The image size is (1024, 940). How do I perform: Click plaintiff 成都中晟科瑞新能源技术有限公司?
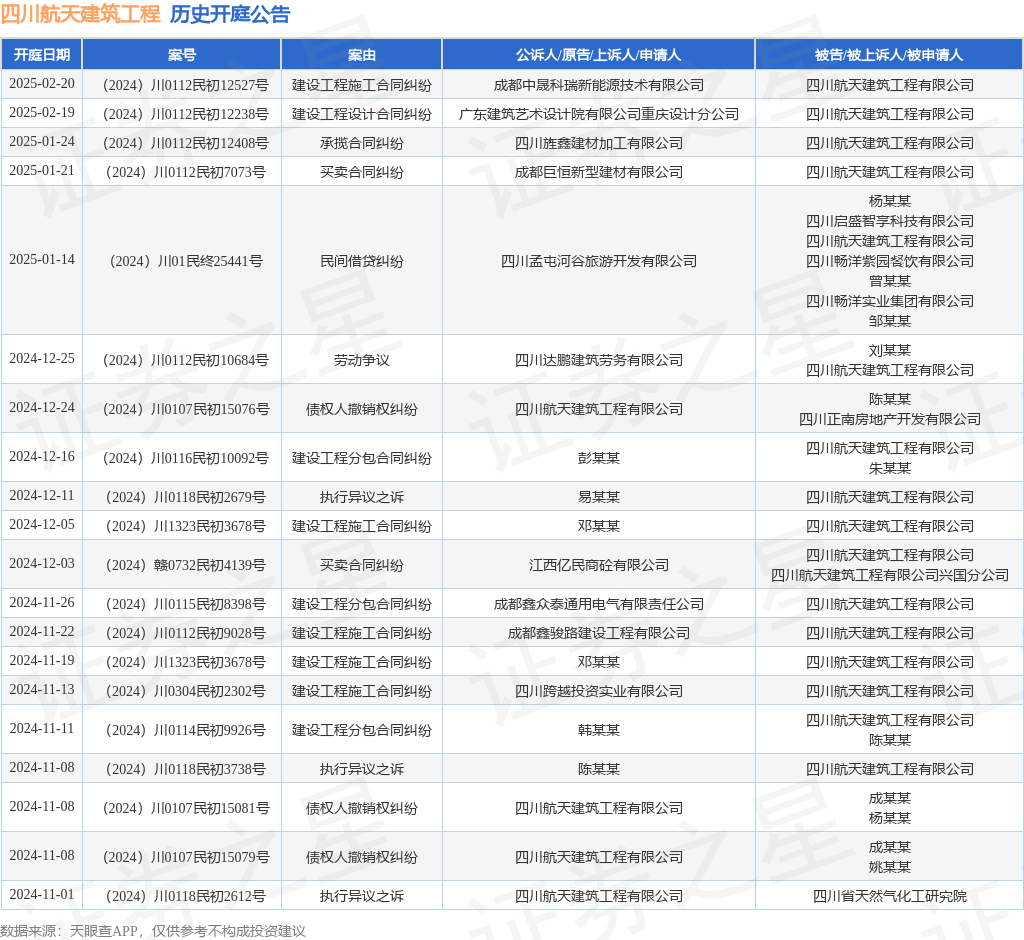coord(598,85)
